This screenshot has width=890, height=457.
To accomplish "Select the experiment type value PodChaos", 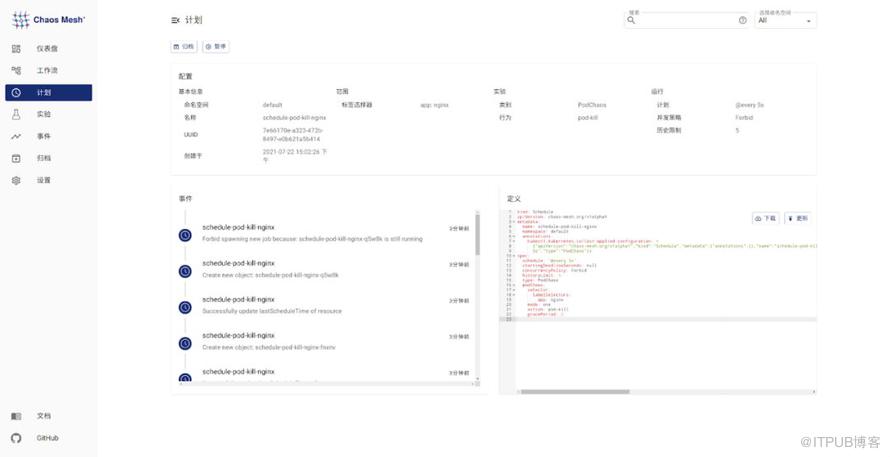I will coord(592,105).
